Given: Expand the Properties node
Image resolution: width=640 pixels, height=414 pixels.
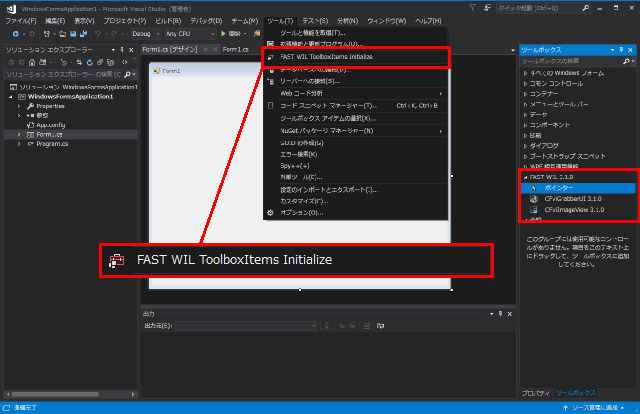Looking at the screenshot, I should (x=19, y=106).
